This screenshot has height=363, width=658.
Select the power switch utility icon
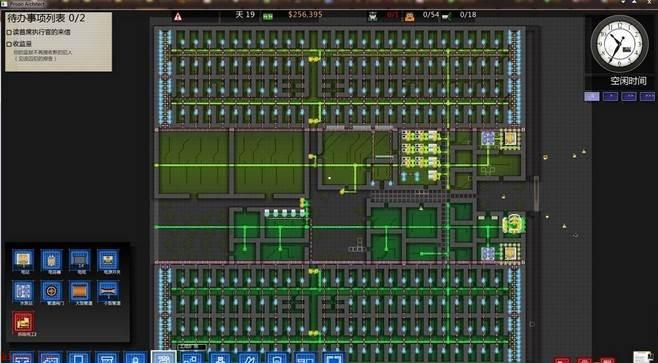[108, 260]
